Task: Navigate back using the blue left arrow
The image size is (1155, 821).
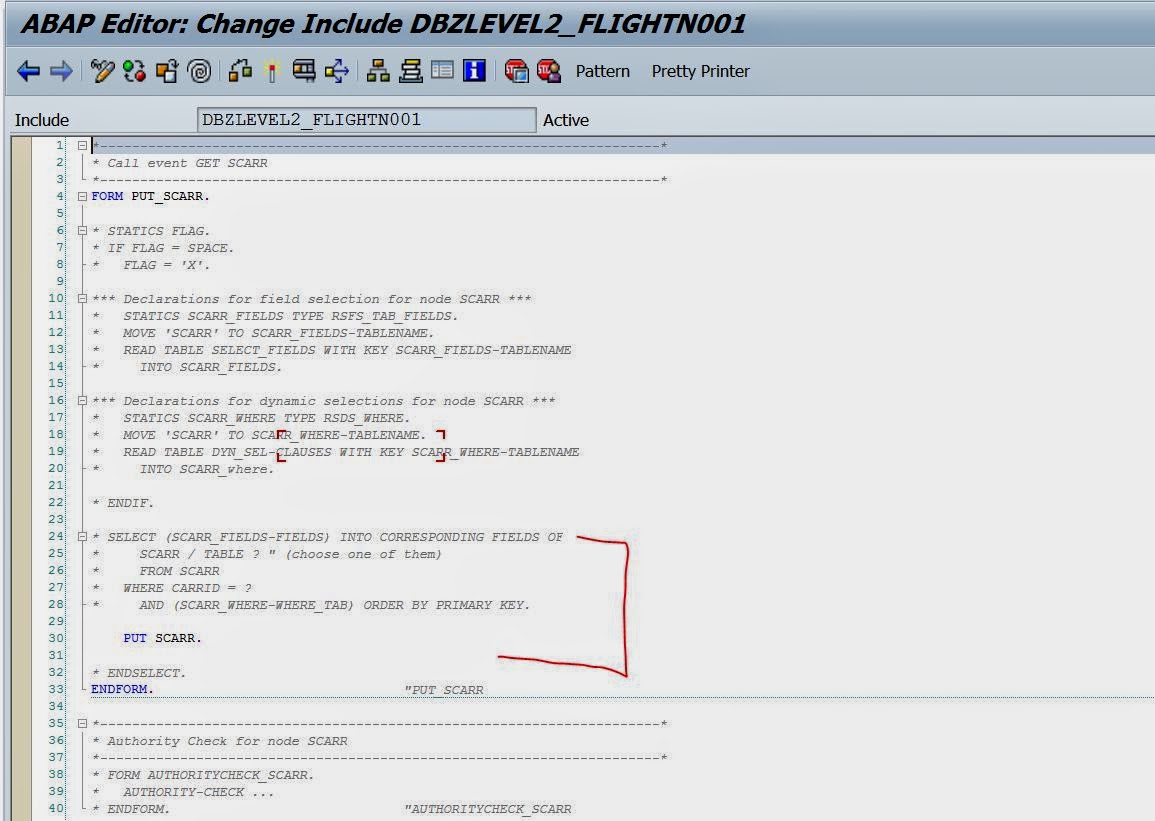Action: [28, 70]
